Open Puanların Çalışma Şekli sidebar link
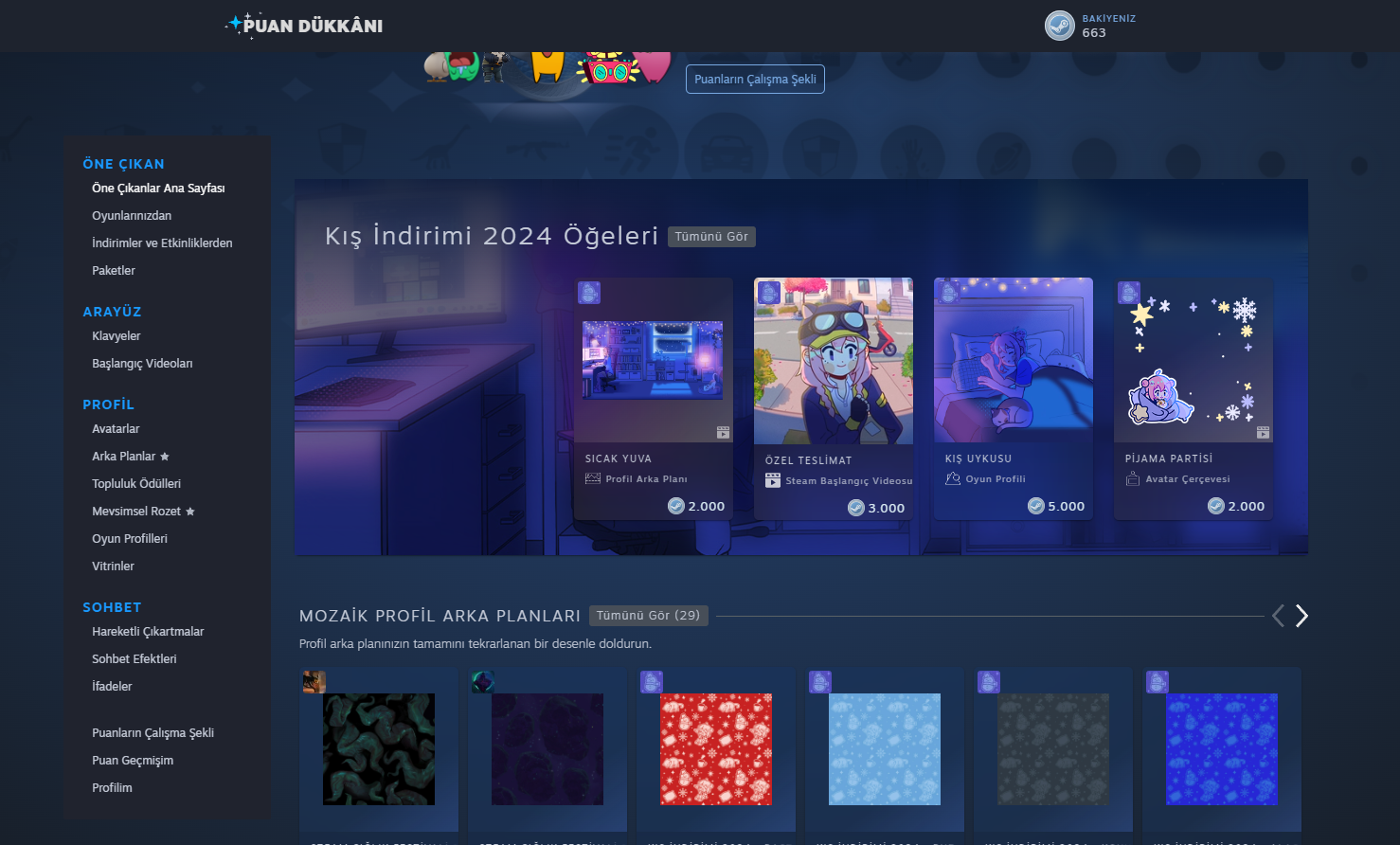This screenshot has width=1400, height=845. pyautogui.click(x=153, y=733)
